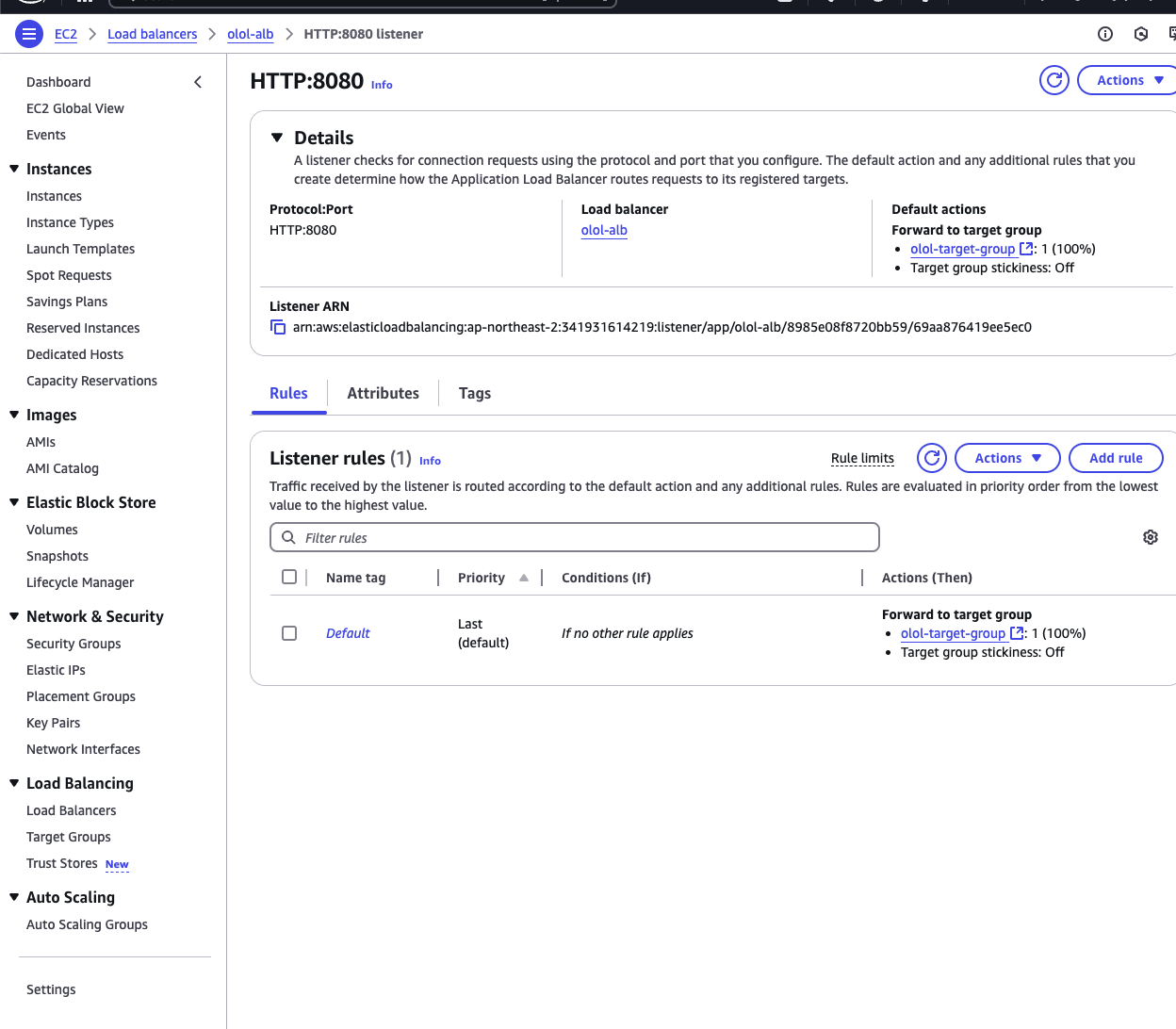
Task: Focus the Filter rules search field
Action: pyautogui.click(x=575, y=537)
